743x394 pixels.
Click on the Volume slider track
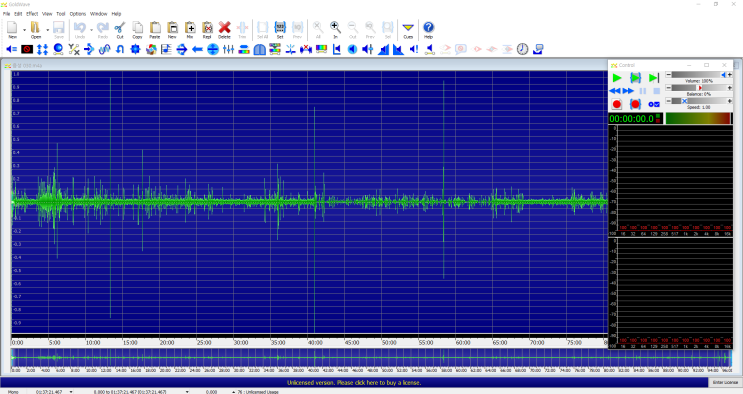(x=699, y=75)
